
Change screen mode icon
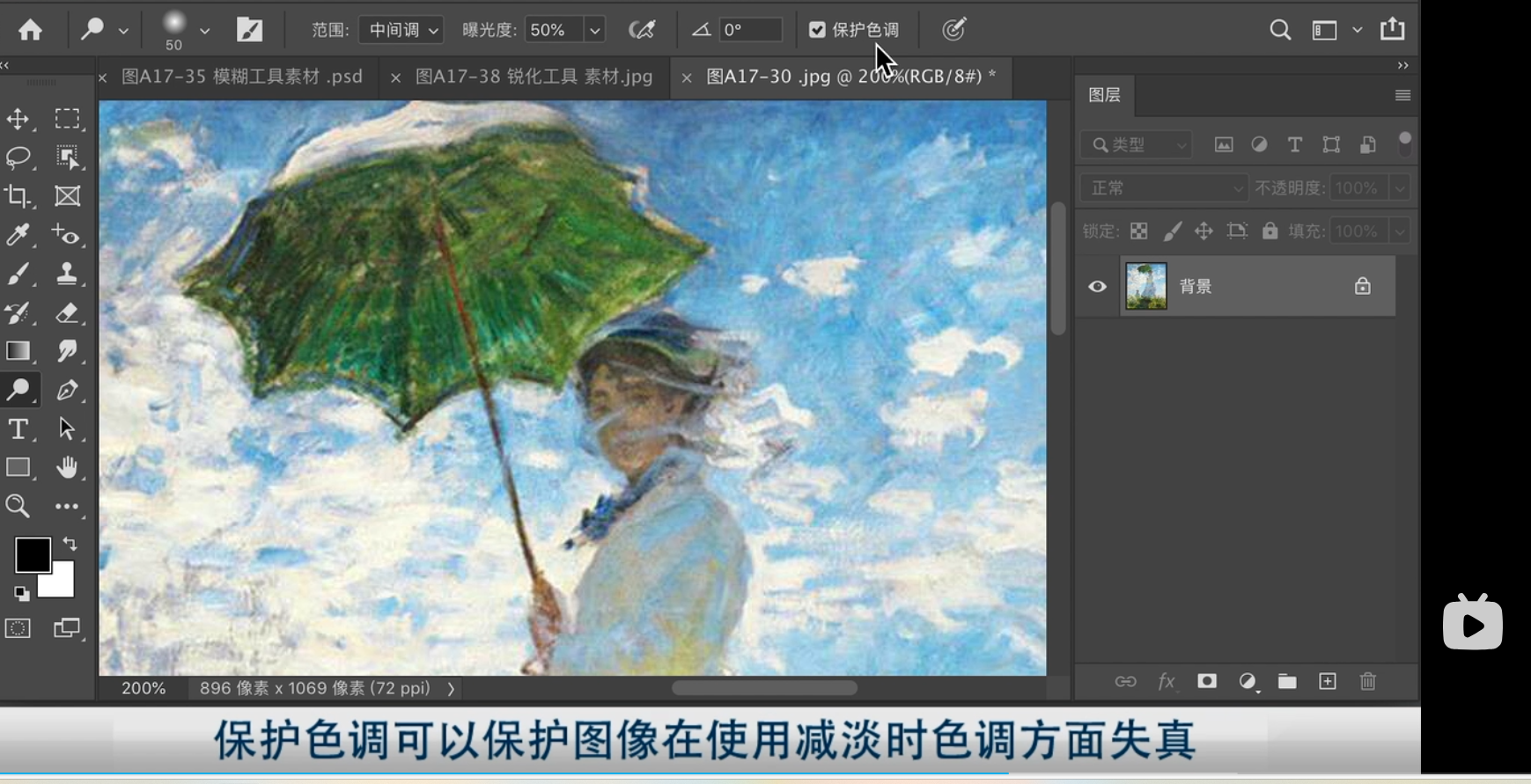(x=67, y=628)
